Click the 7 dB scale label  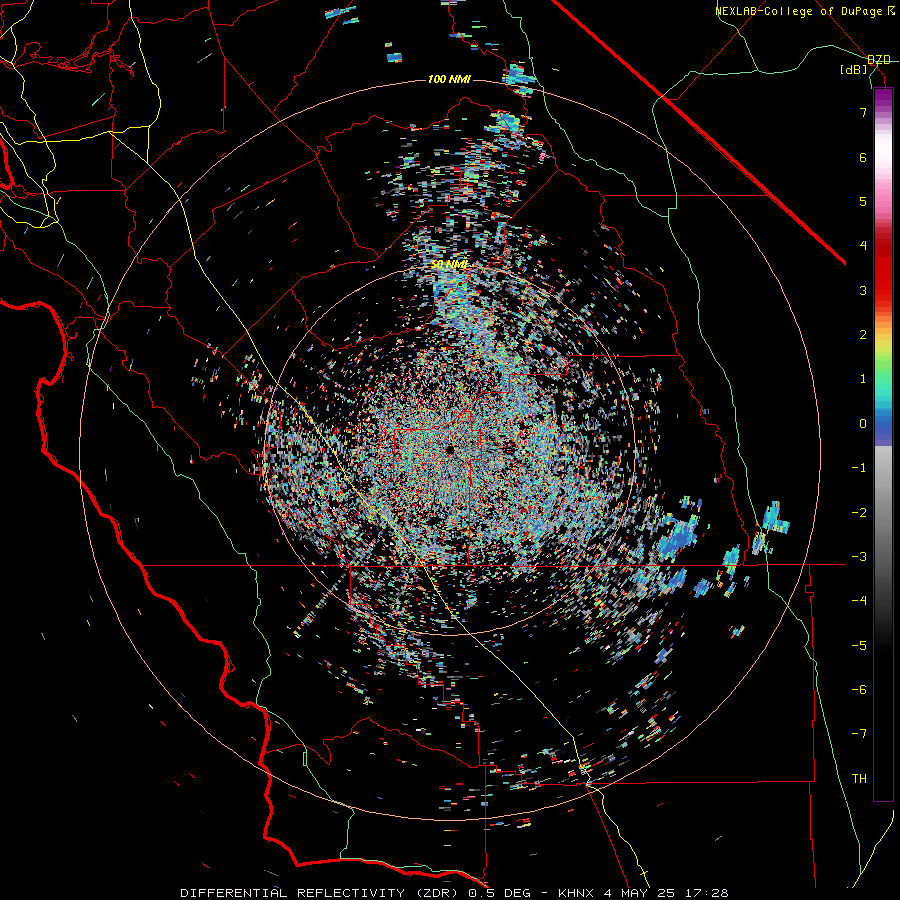[x=863, y=112]
